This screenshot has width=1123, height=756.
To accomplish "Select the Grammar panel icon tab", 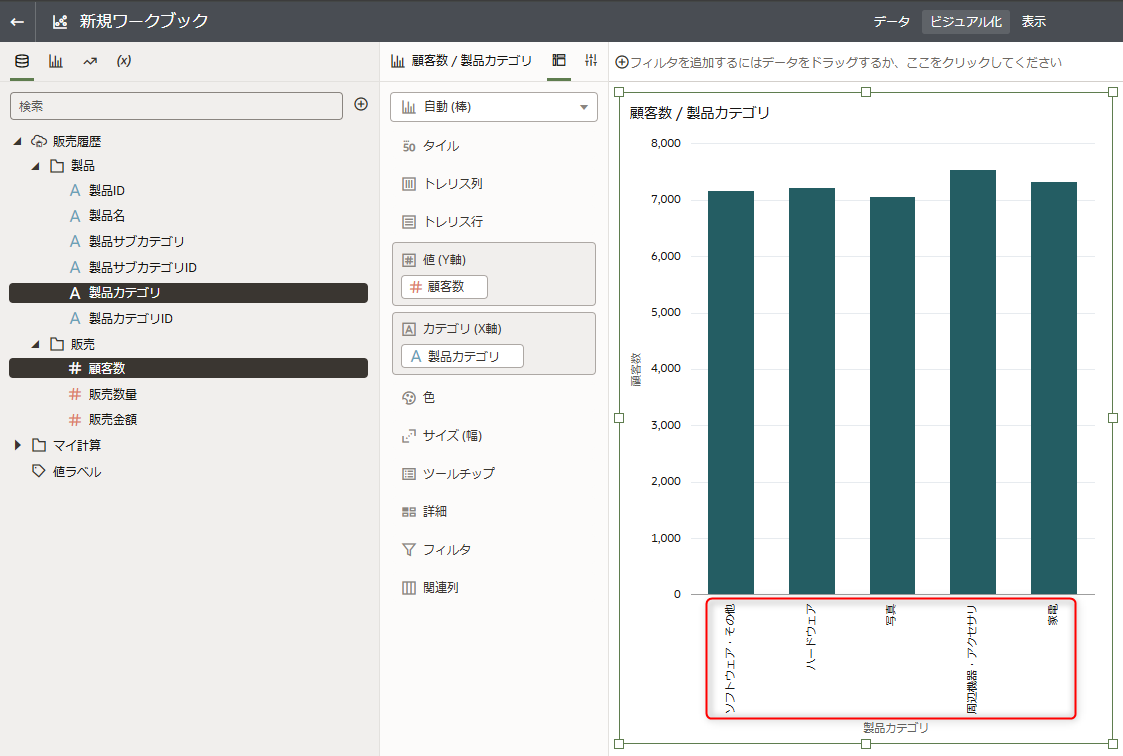I will click(559, 61).
